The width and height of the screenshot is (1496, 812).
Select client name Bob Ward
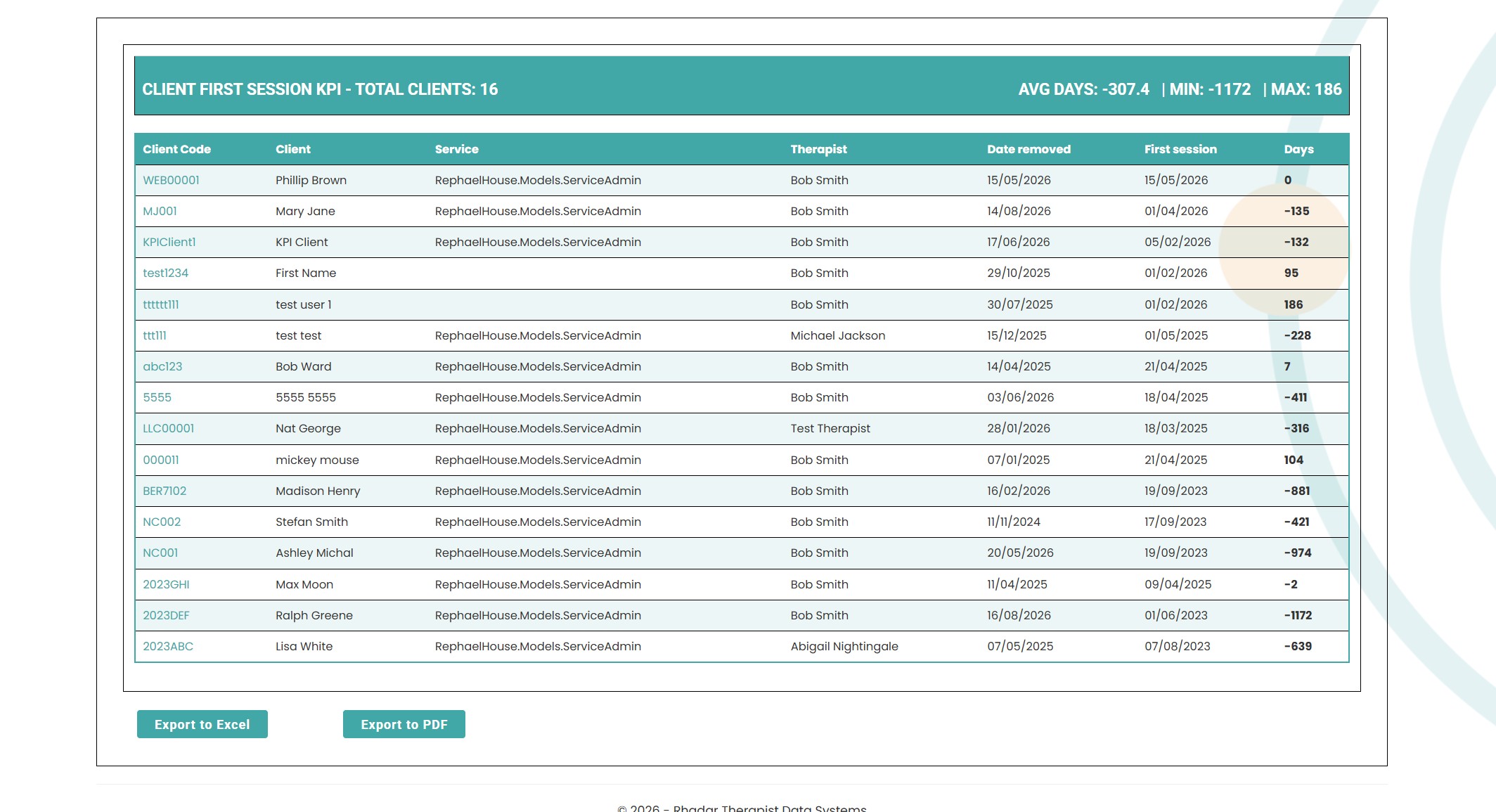point(303,366)
